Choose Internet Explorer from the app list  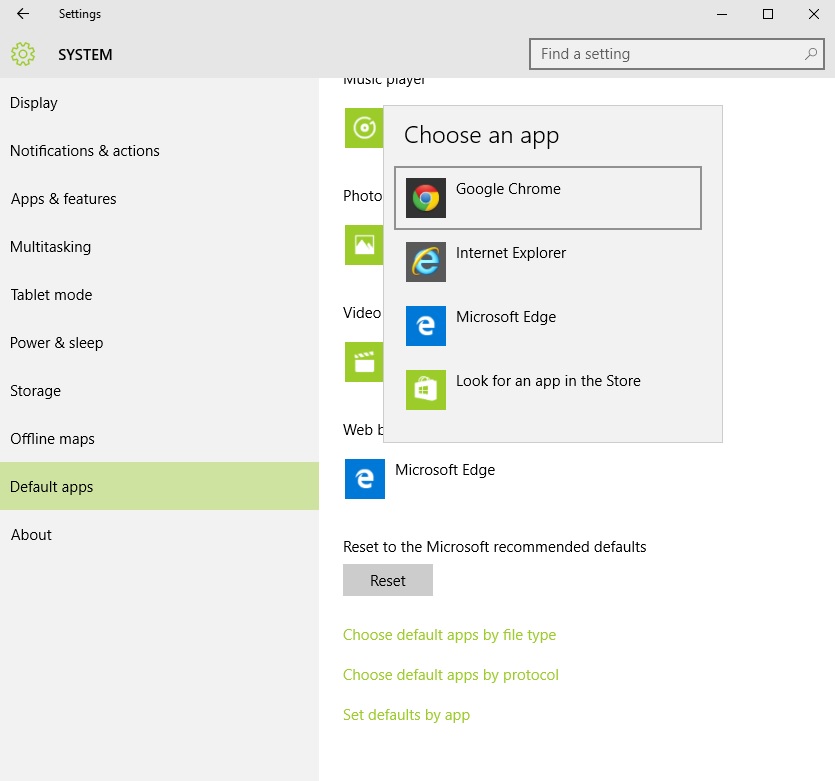[x=547, y=262]
